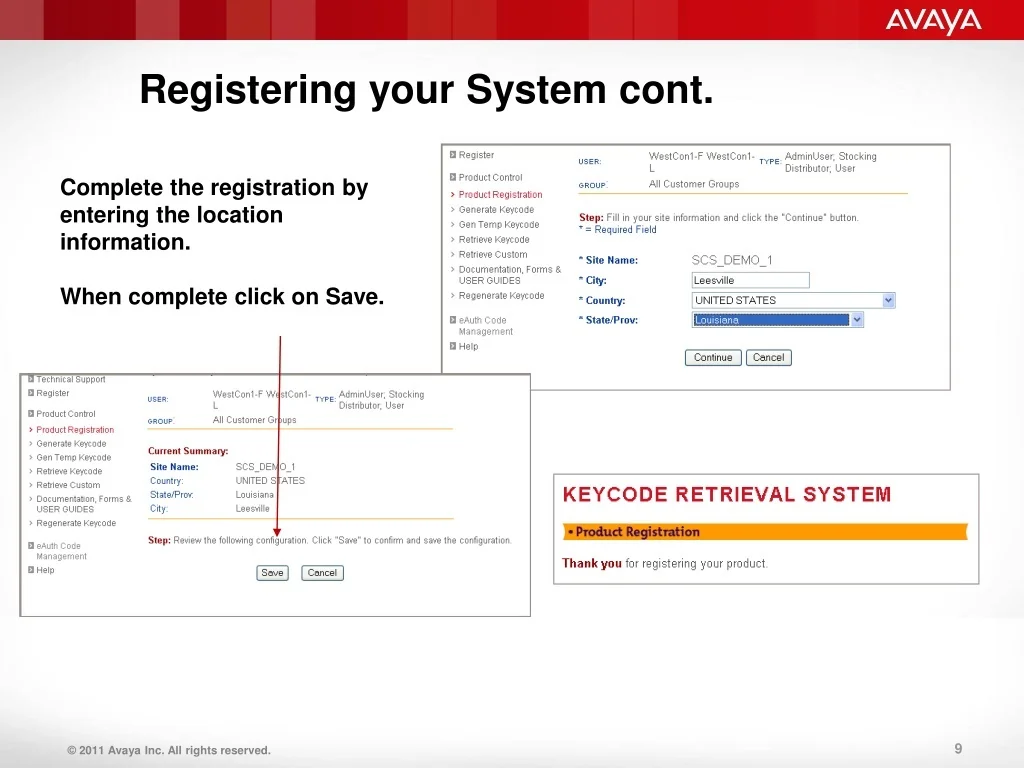Viewport: 1024px width, 768px height.
Task: Click the Technical Support icon in lower panel
Action: [31, 379]
